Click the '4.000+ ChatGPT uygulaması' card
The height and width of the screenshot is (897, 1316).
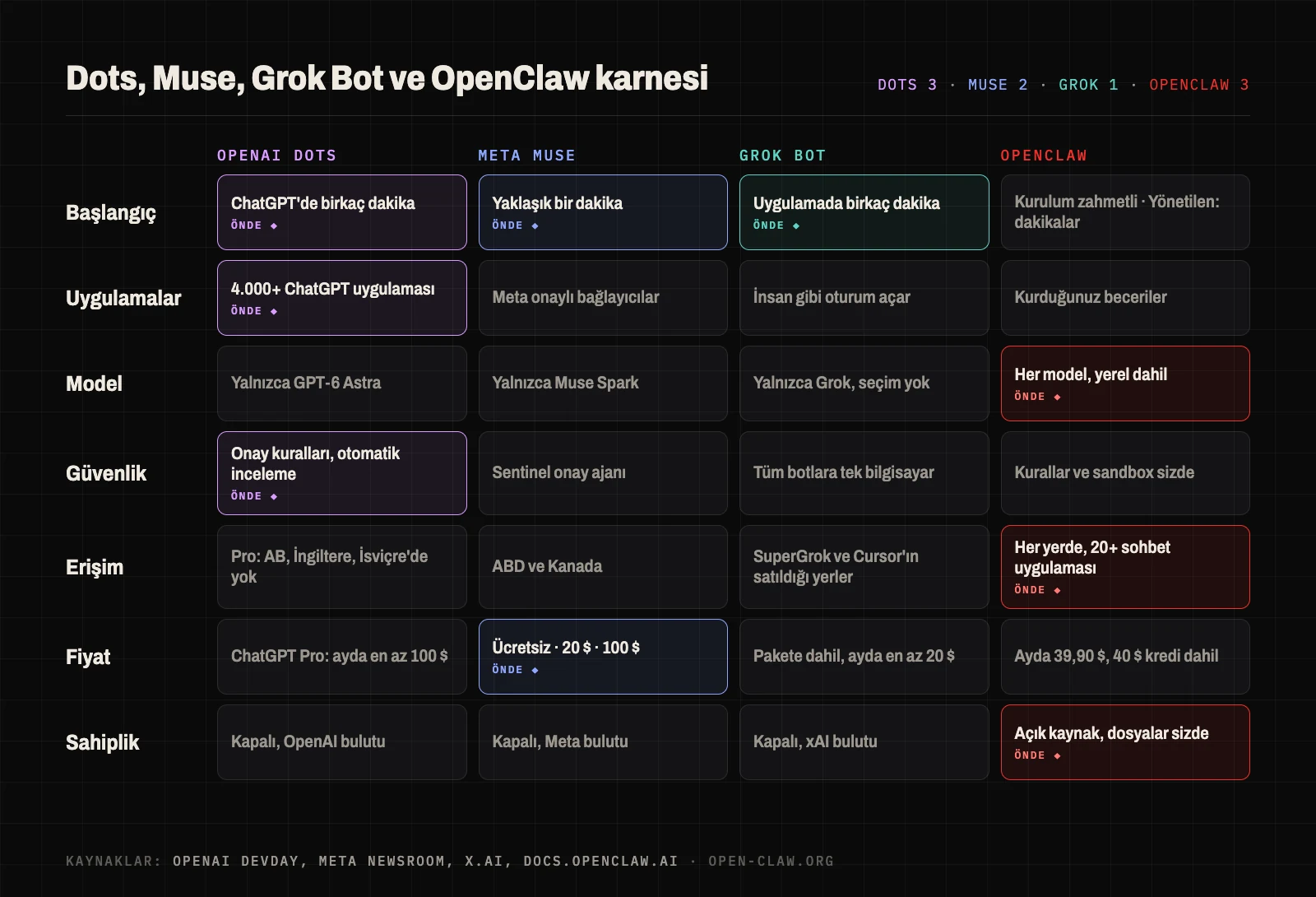click(x=341, y=298)
